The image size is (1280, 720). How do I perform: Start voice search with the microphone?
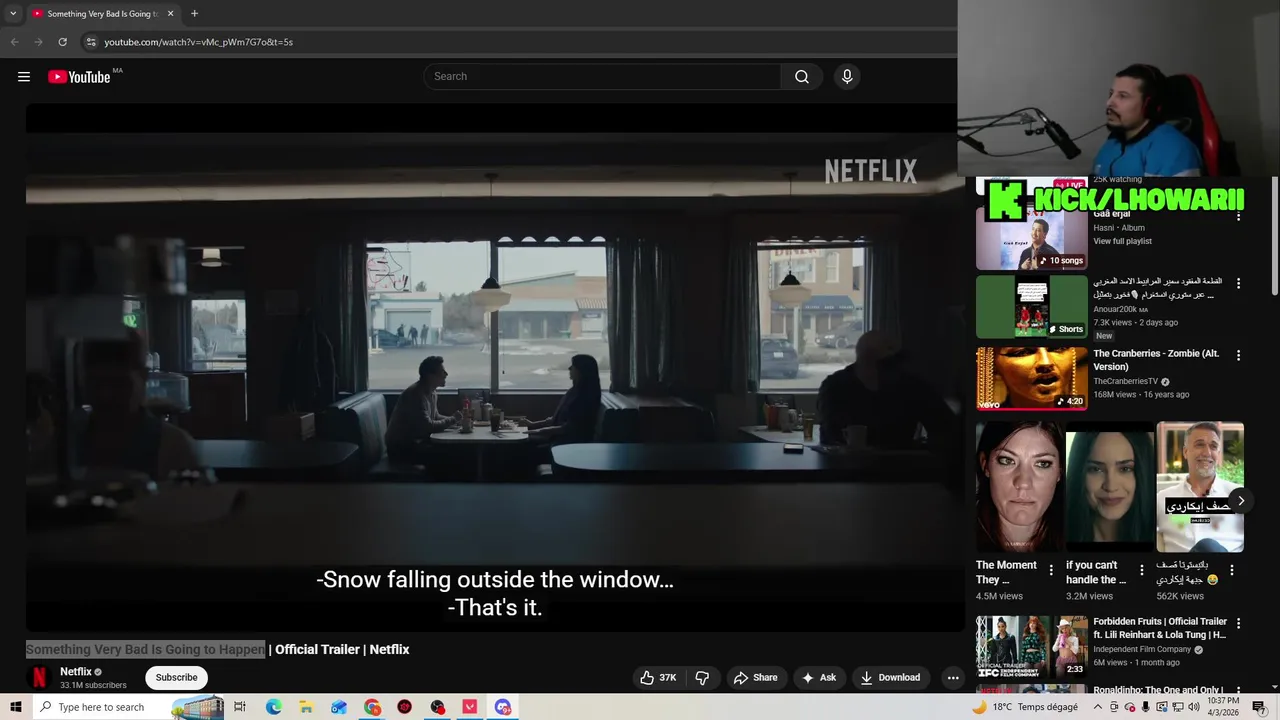point(847,77)
